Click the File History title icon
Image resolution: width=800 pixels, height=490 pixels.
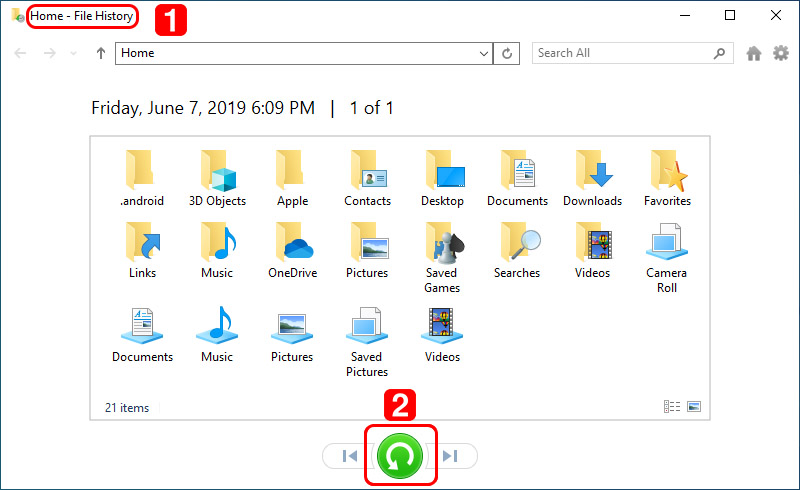[x=17, y=15]
